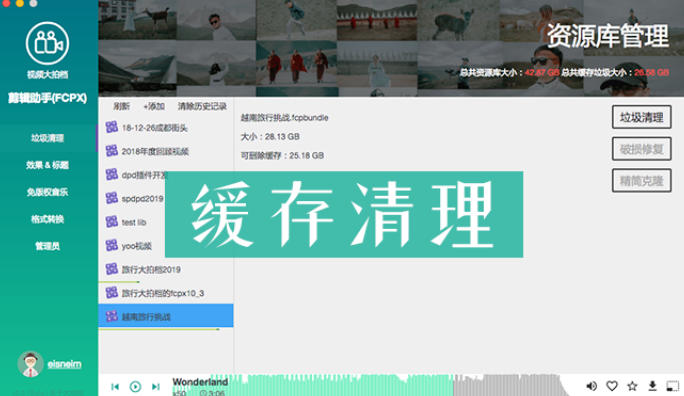684x396 pixels.
Task: Click the video camera app logo
Action: 47,44
